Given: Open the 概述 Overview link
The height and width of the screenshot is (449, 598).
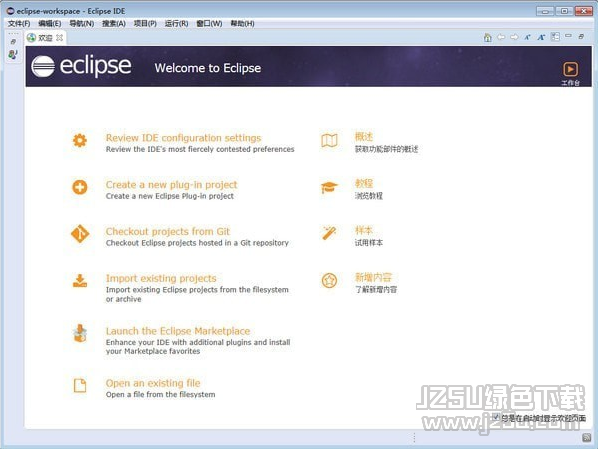Looking at the screenshot, I should [x=363, y=137].
